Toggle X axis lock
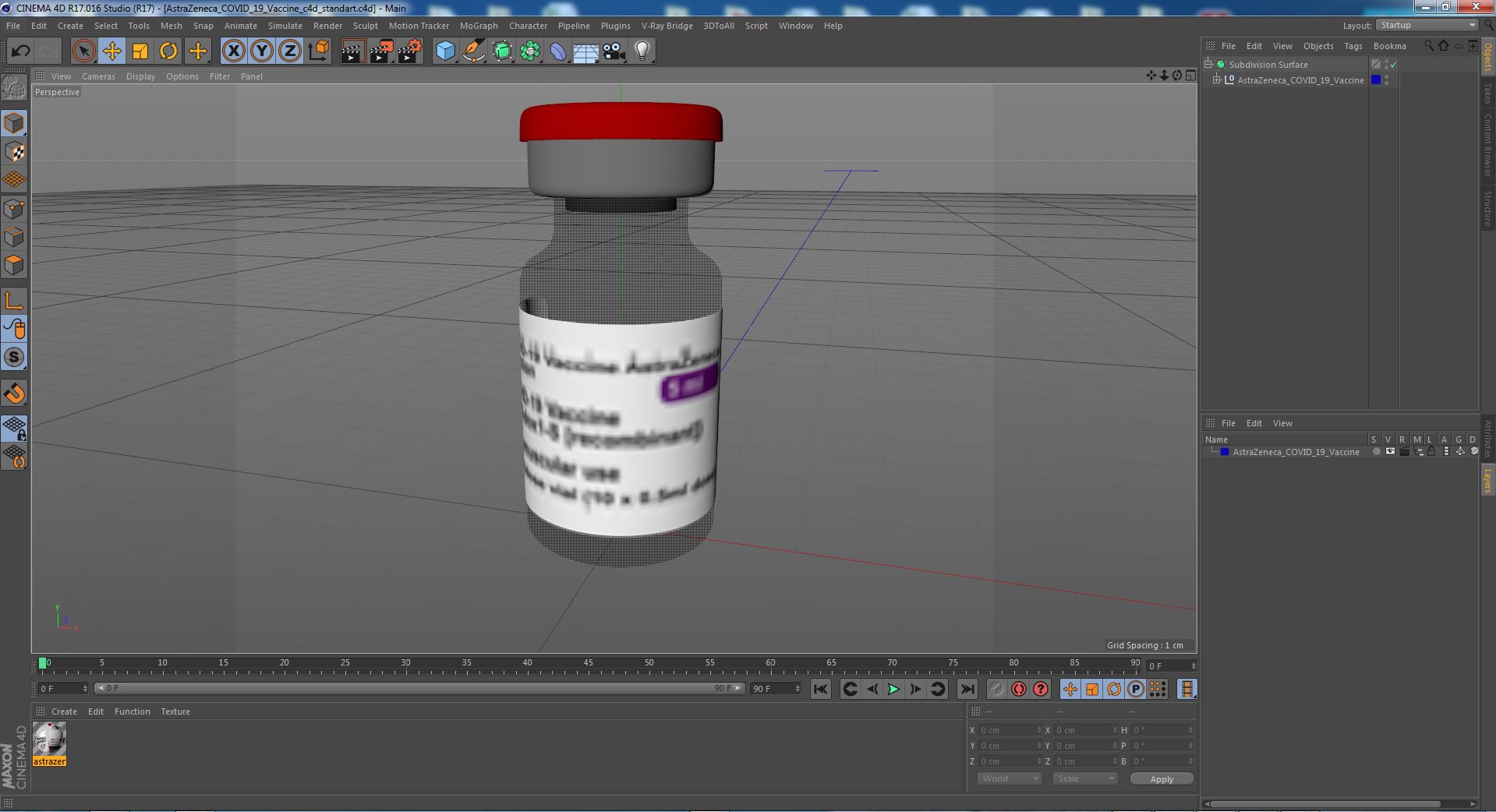The height and width of the screenshot is (812, 1496). tap(233, 51)
